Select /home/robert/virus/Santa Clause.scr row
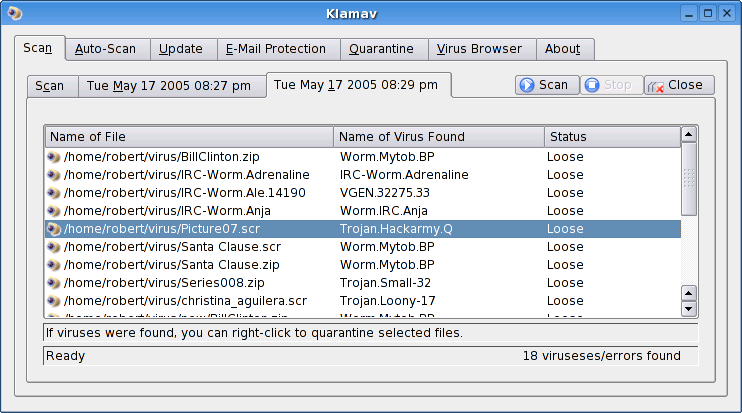 click(363, 247)
